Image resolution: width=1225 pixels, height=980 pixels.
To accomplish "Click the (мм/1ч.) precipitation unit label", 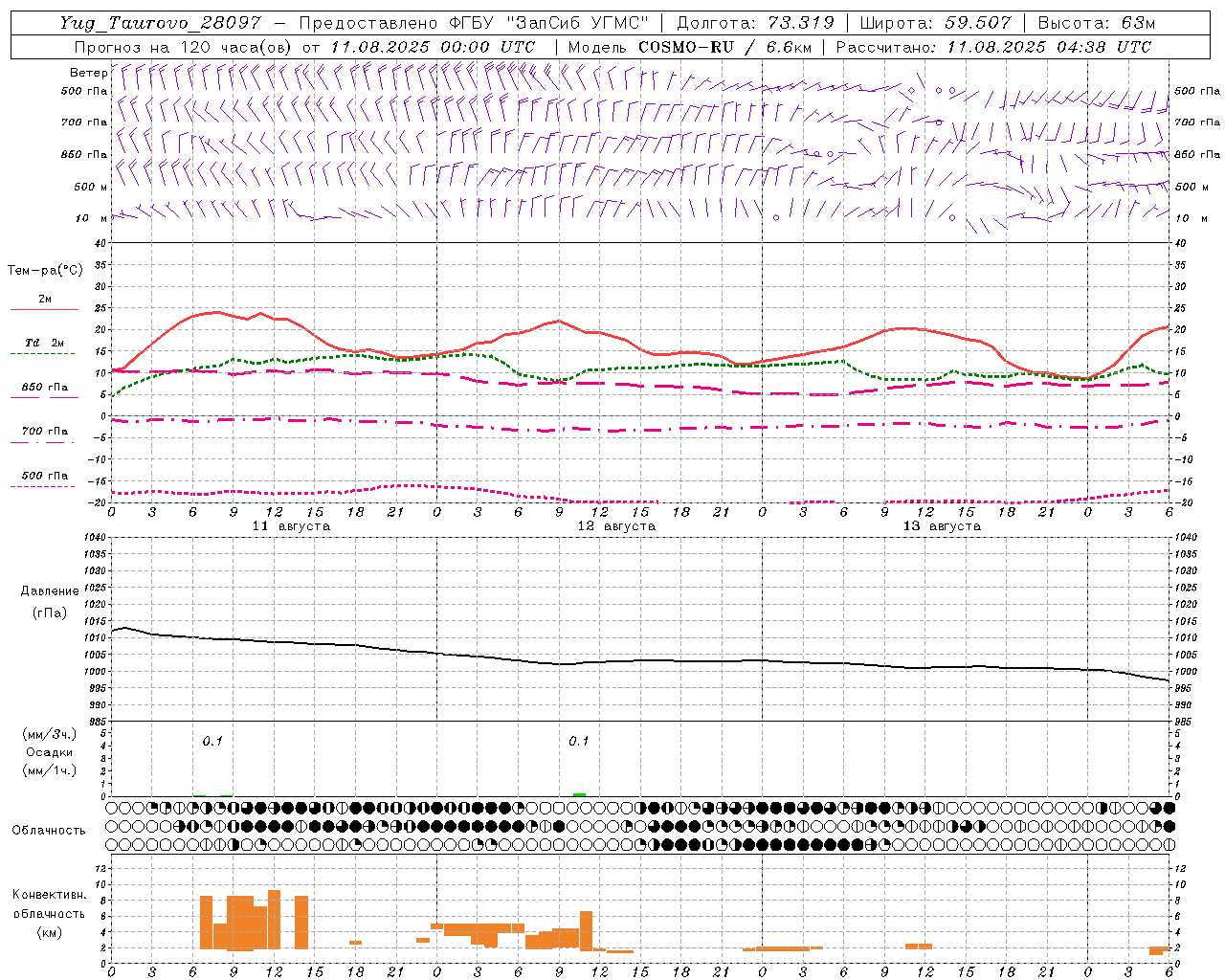I will tap(50, 770).
